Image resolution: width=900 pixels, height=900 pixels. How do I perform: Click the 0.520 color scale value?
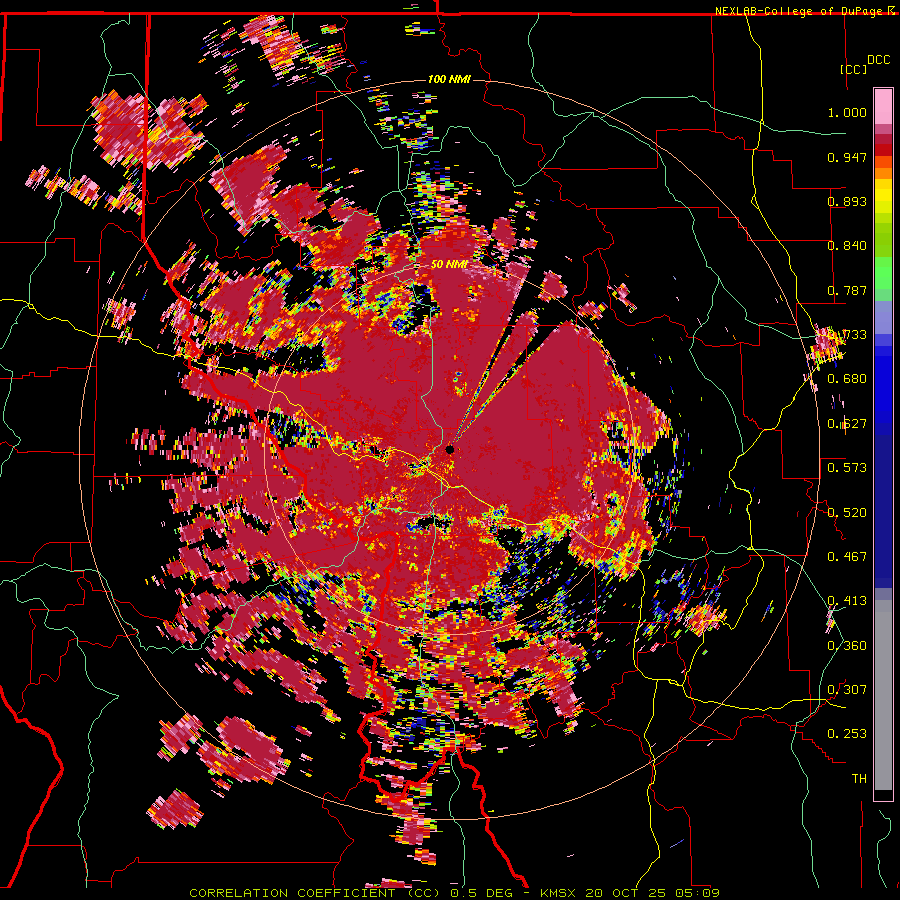[x=847, y=513]
